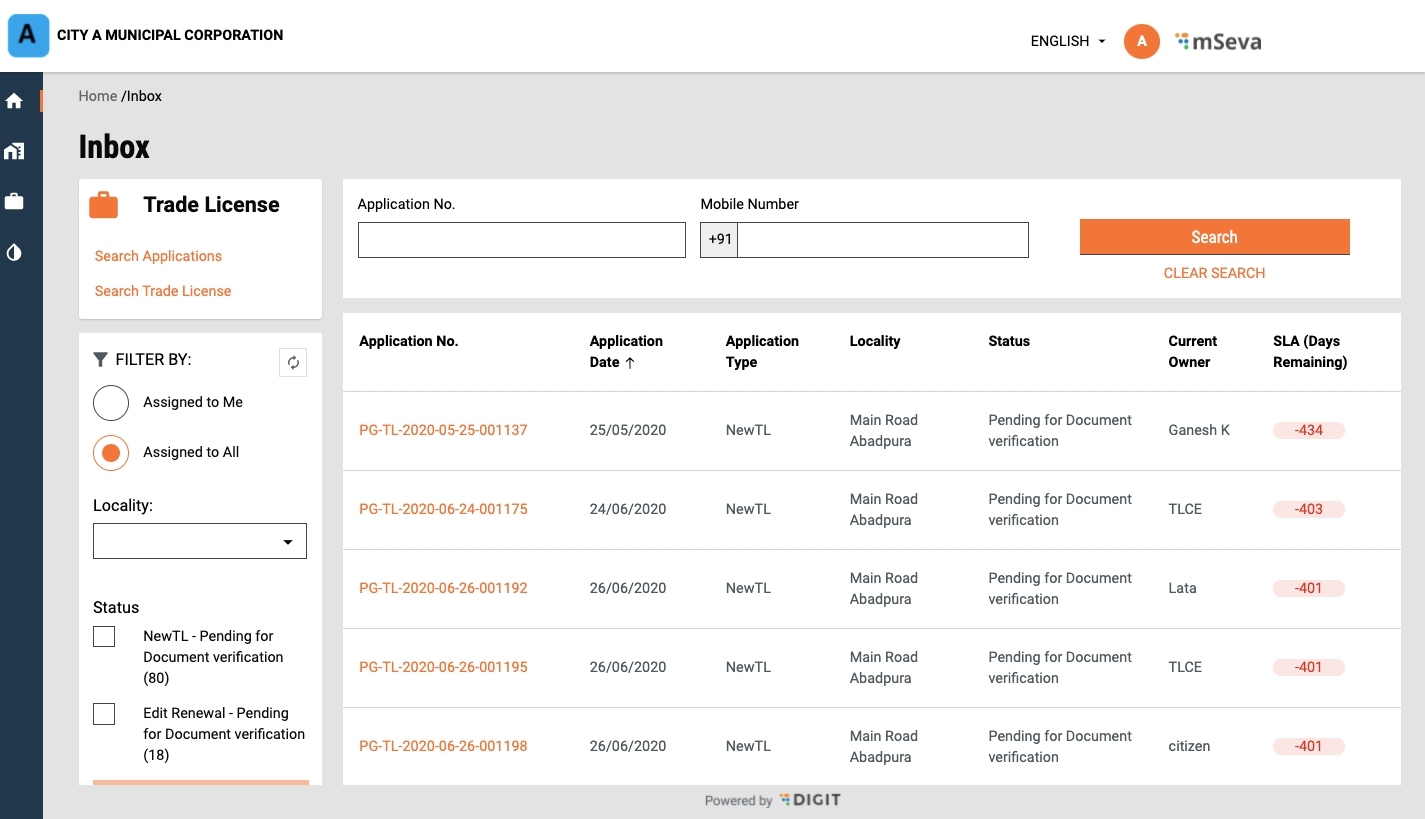Screen dimensions: 1425x819
Task: Click the mSeva logo in the header
Action: (x=1218, y=41)
